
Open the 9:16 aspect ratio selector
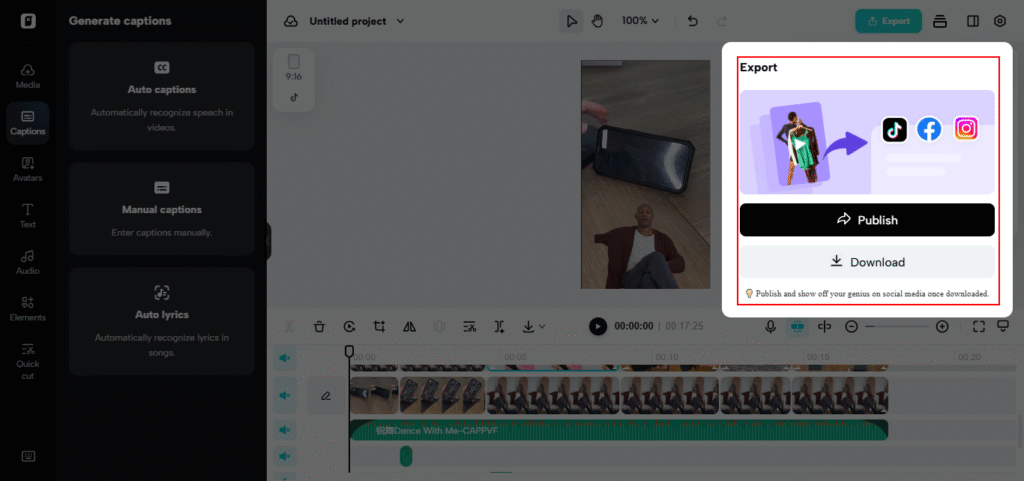[x=294, y=67]
